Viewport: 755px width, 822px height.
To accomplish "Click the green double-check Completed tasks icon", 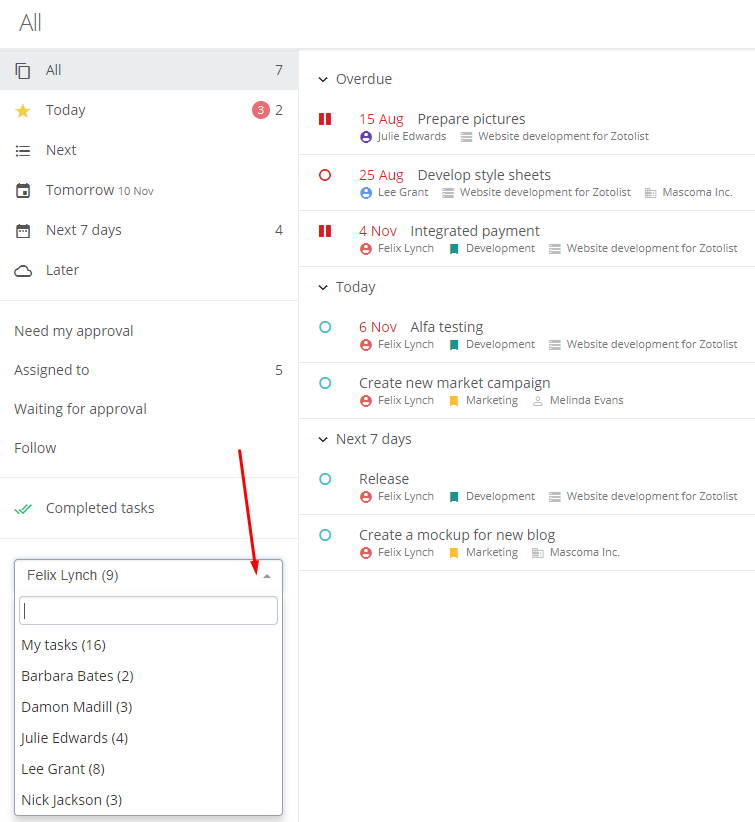I will click(x=23, y=509).
